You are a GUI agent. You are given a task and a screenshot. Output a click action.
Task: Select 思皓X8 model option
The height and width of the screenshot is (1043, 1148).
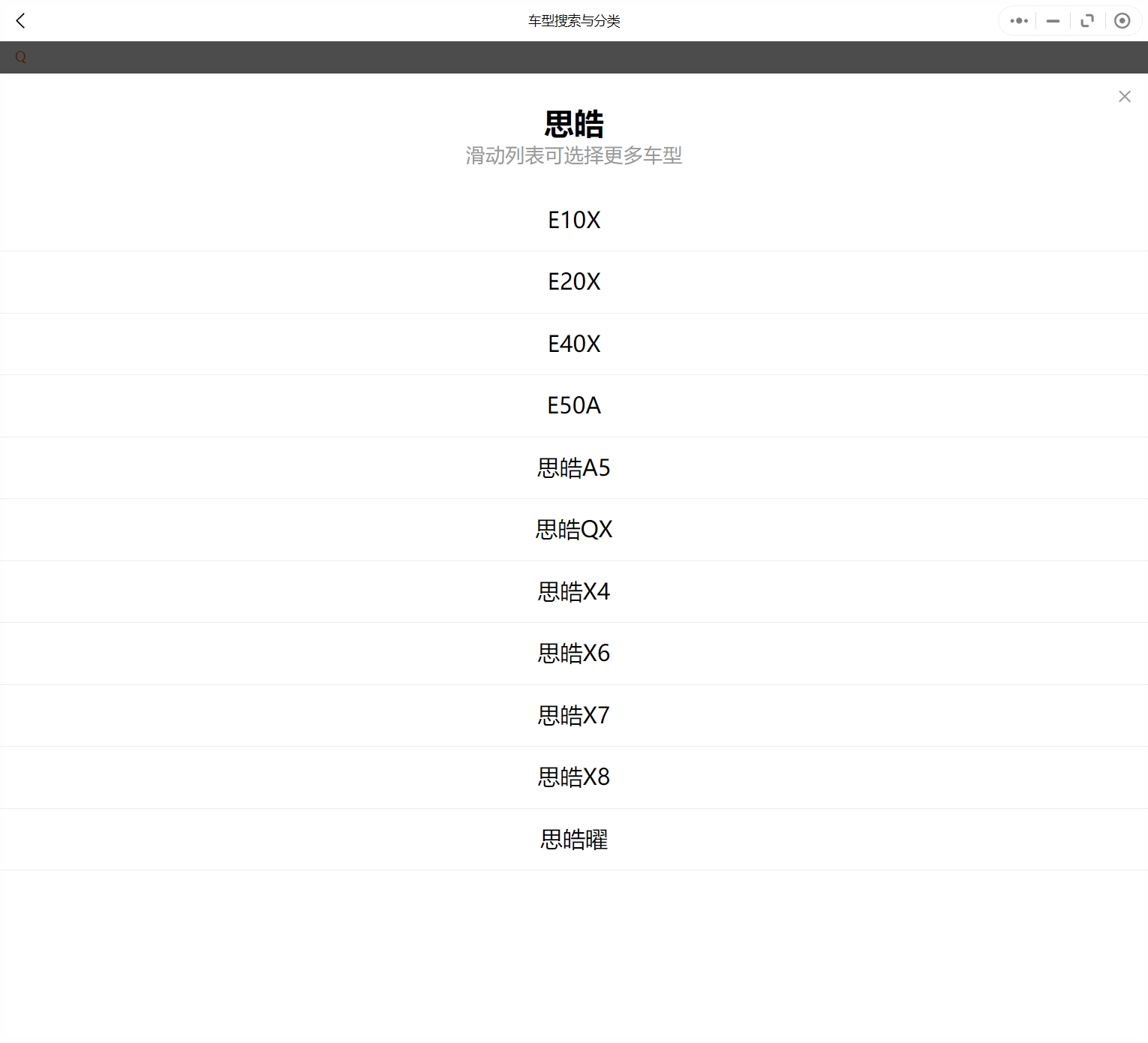574,777
